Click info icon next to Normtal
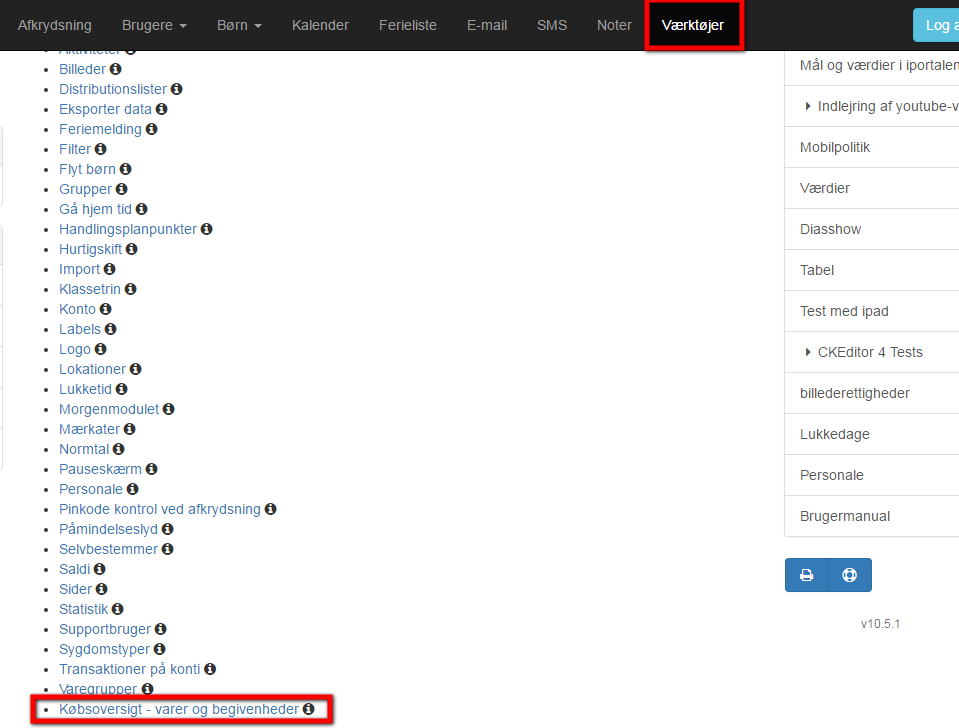Screen dimensions: 959x728 point(119,449)
